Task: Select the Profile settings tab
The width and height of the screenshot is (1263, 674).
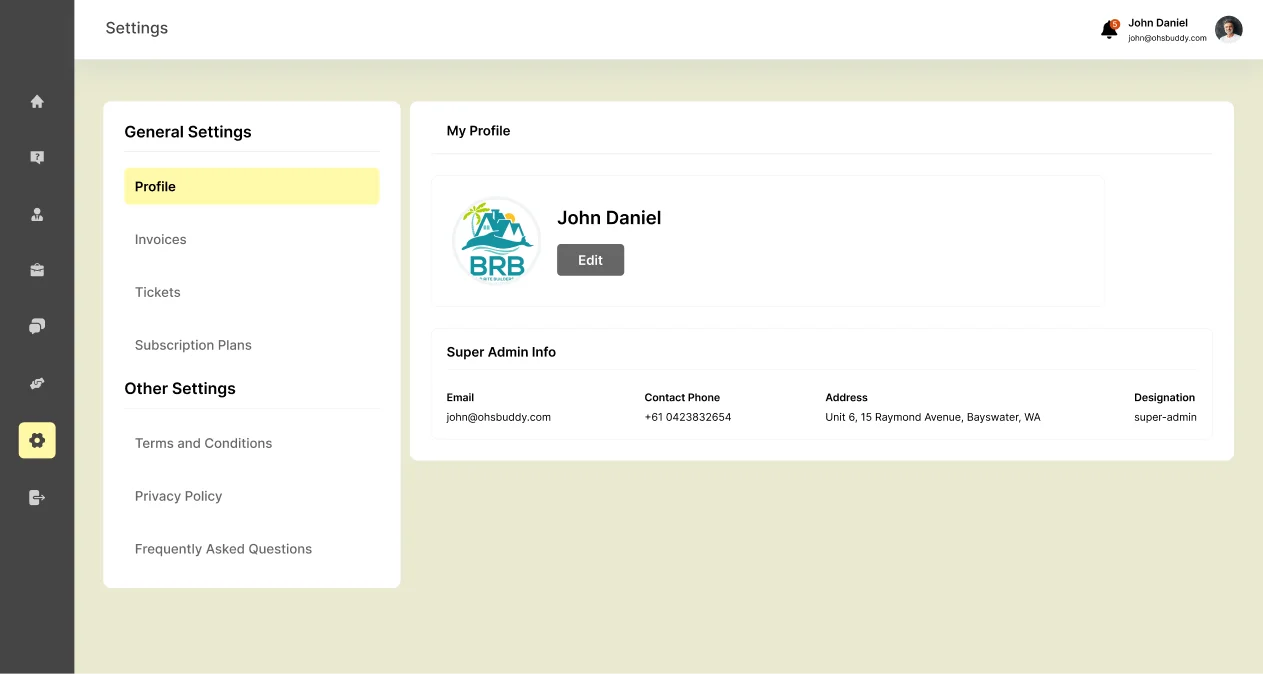Action: pyautogui.click(x=251, y=186)
